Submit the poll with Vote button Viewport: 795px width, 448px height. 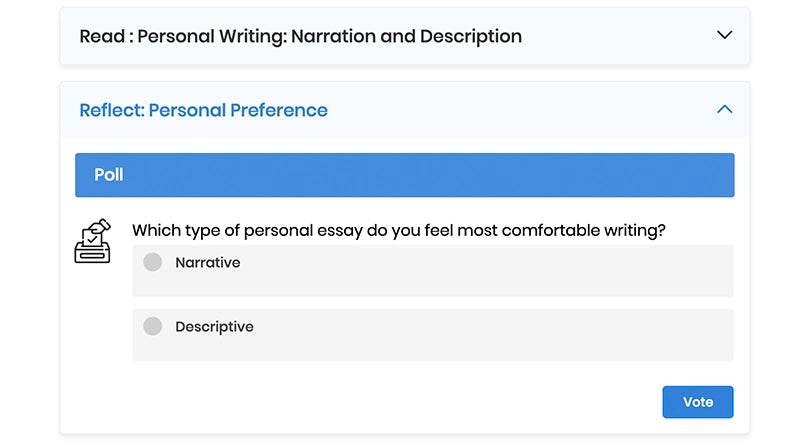coord(697,402)
